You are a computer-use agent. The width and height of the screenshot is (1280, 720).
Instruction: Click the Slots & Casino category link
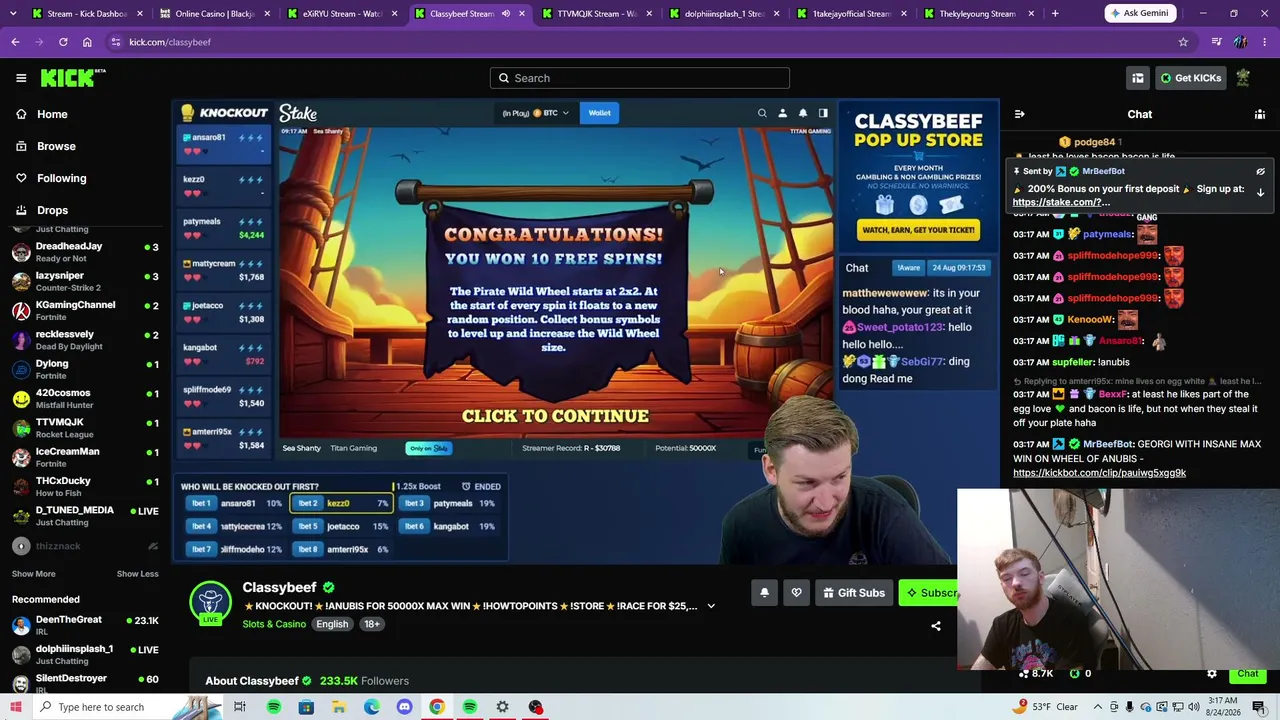click(x=274, y=624)
